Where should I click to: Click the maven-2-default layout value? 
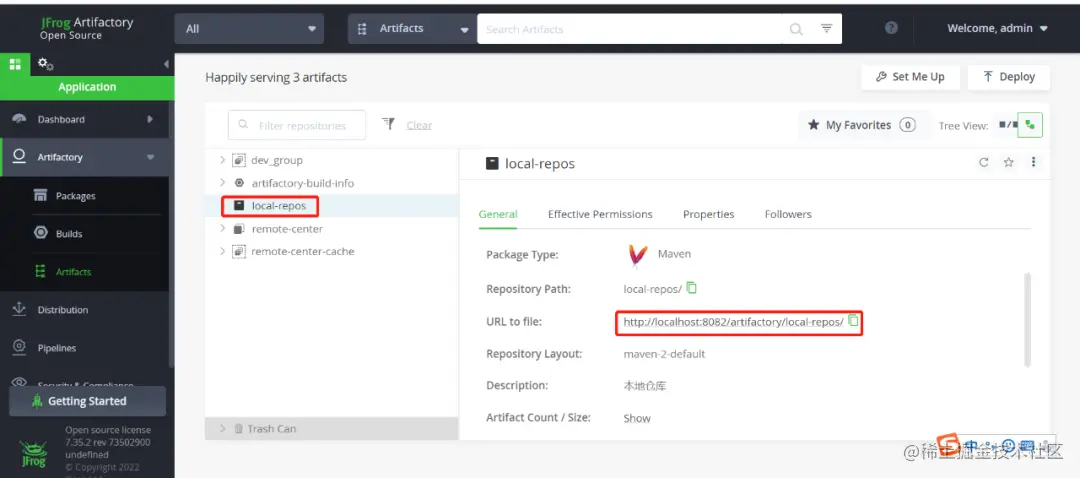tap(664, 353)
